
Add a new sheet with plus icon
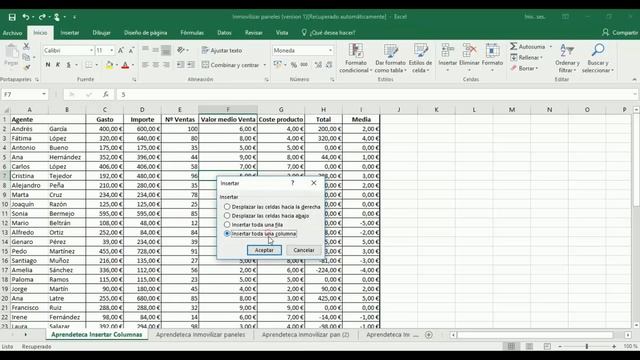click(429, 335)
